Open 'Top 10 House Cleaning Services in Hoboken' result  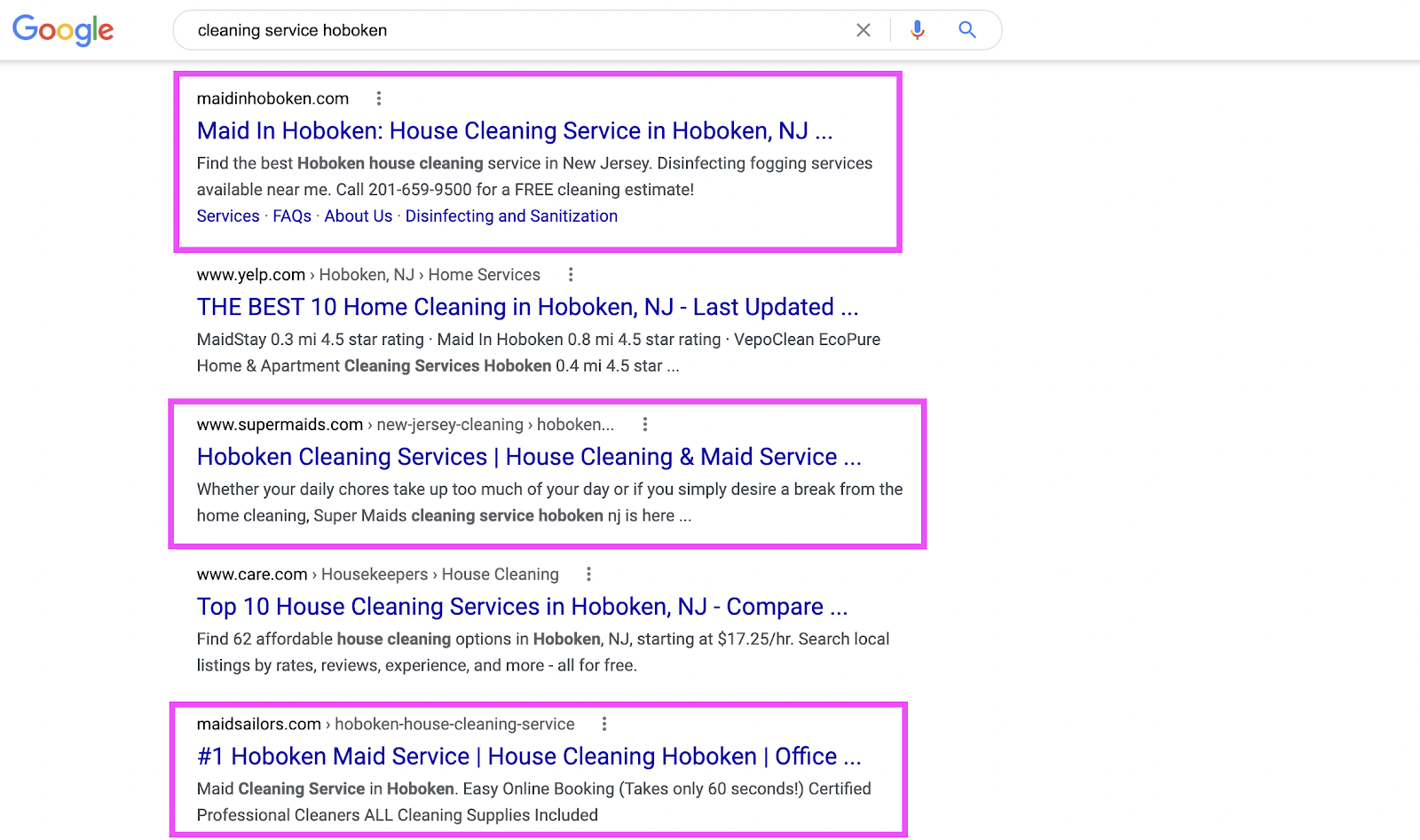pos(523,608)
